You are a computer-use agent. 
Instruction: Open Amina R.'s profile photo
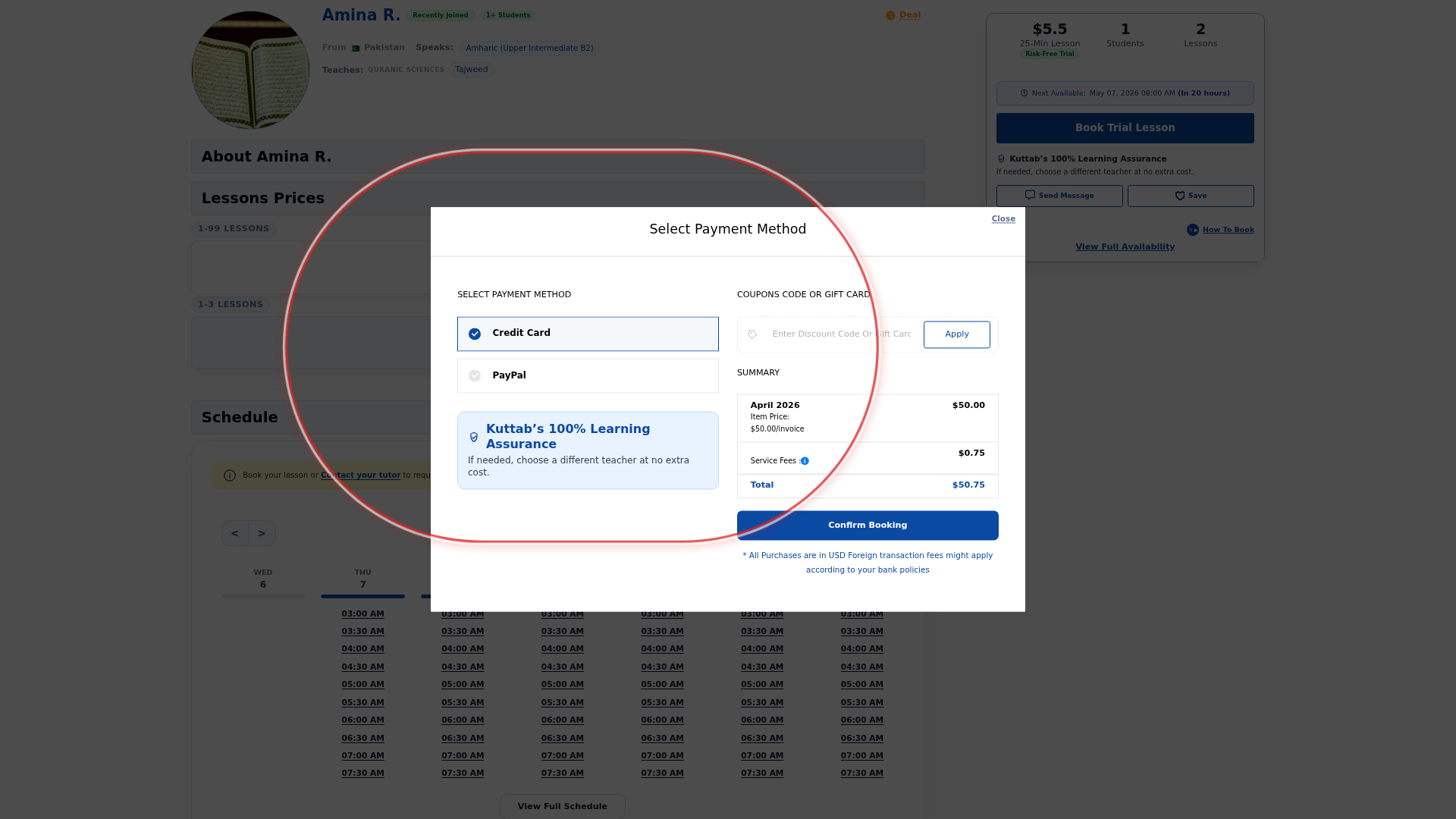(250, 70)
